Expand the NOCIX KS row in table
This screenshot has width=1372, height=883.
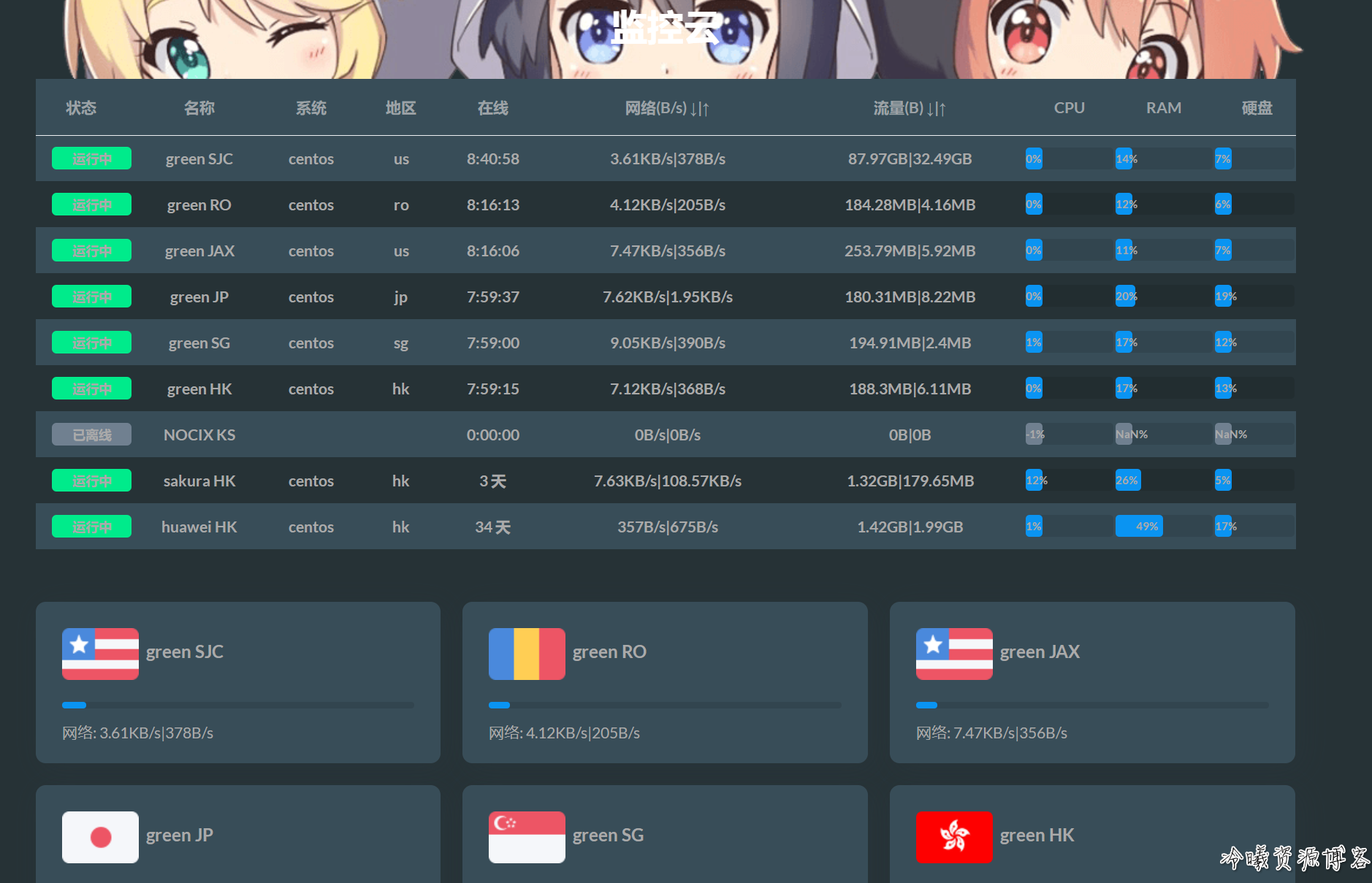[666, 435]
